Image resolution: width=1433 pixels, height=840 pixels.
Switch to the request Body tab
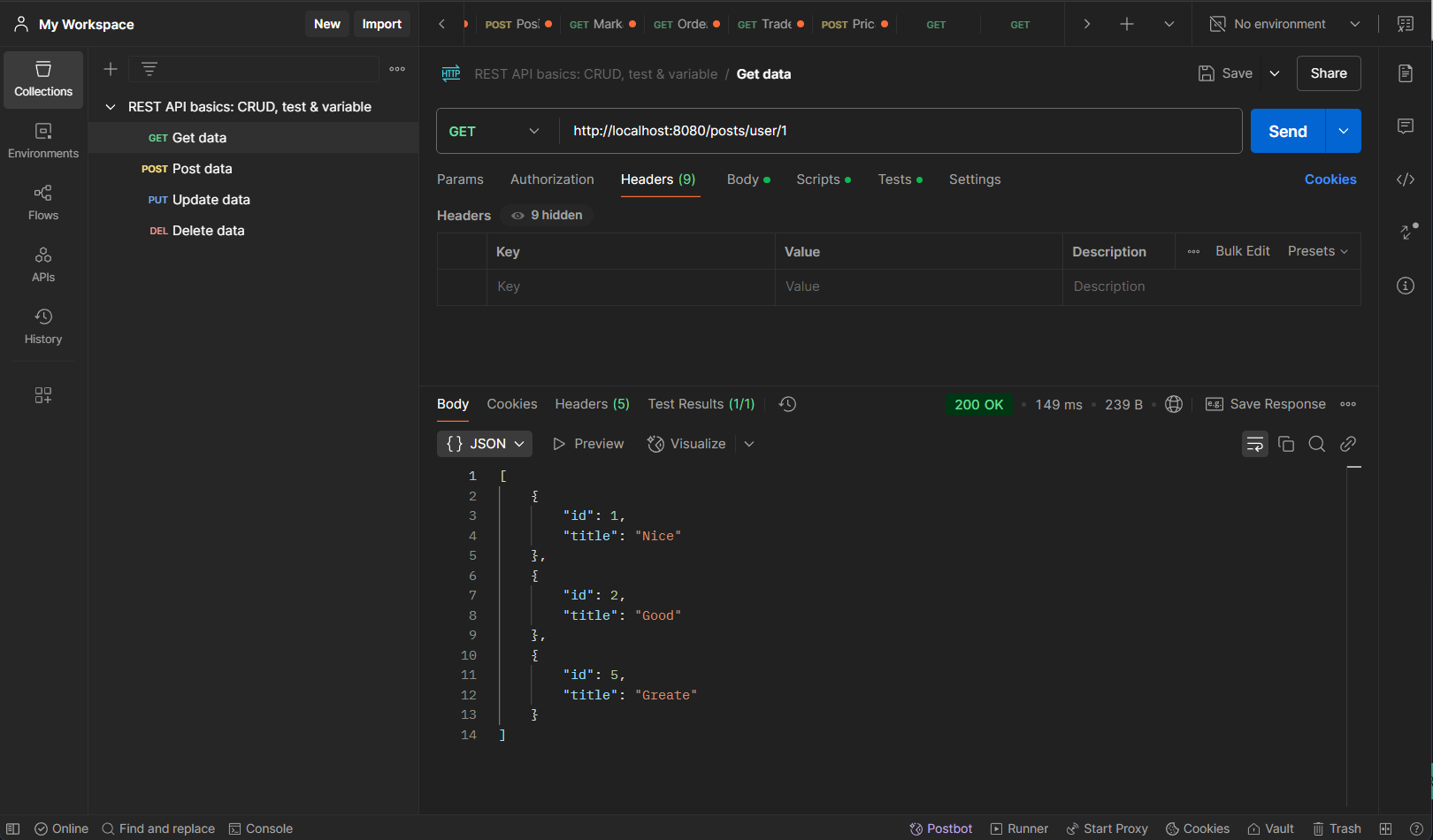coord(748,179)
